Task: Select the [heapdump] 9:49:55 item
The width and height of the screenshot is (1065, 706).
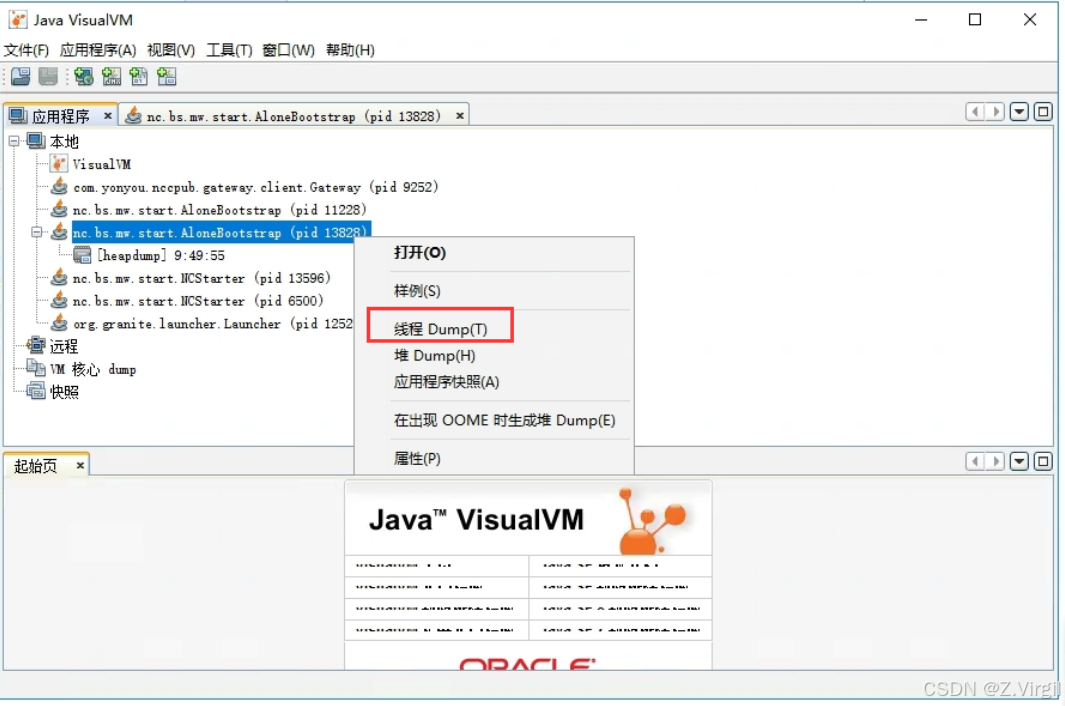Action: coord(161,255)
